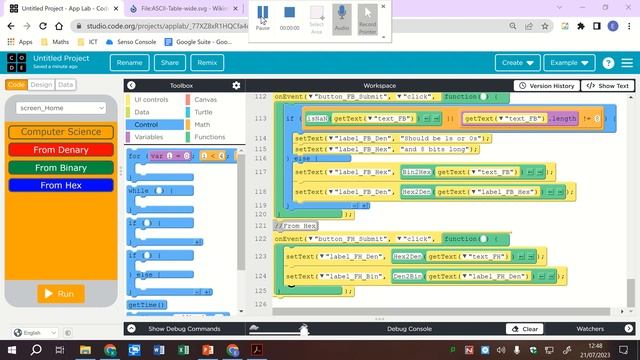
Task: Open the help question mark menu
Action: 608,63
